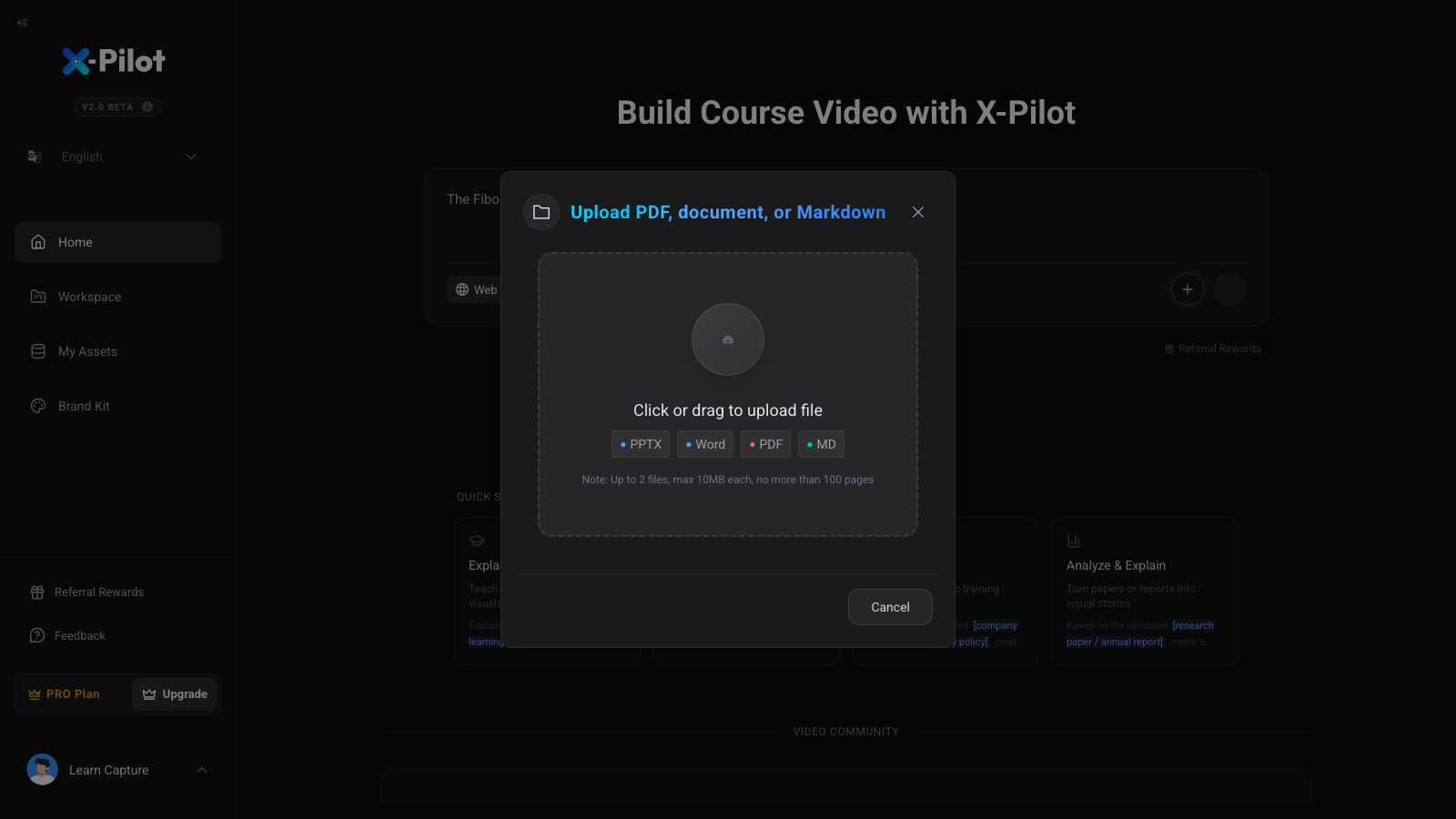1456x819 pixels.
Task: Expand the Learn Capture account chevron
Action: coord(202,770)
